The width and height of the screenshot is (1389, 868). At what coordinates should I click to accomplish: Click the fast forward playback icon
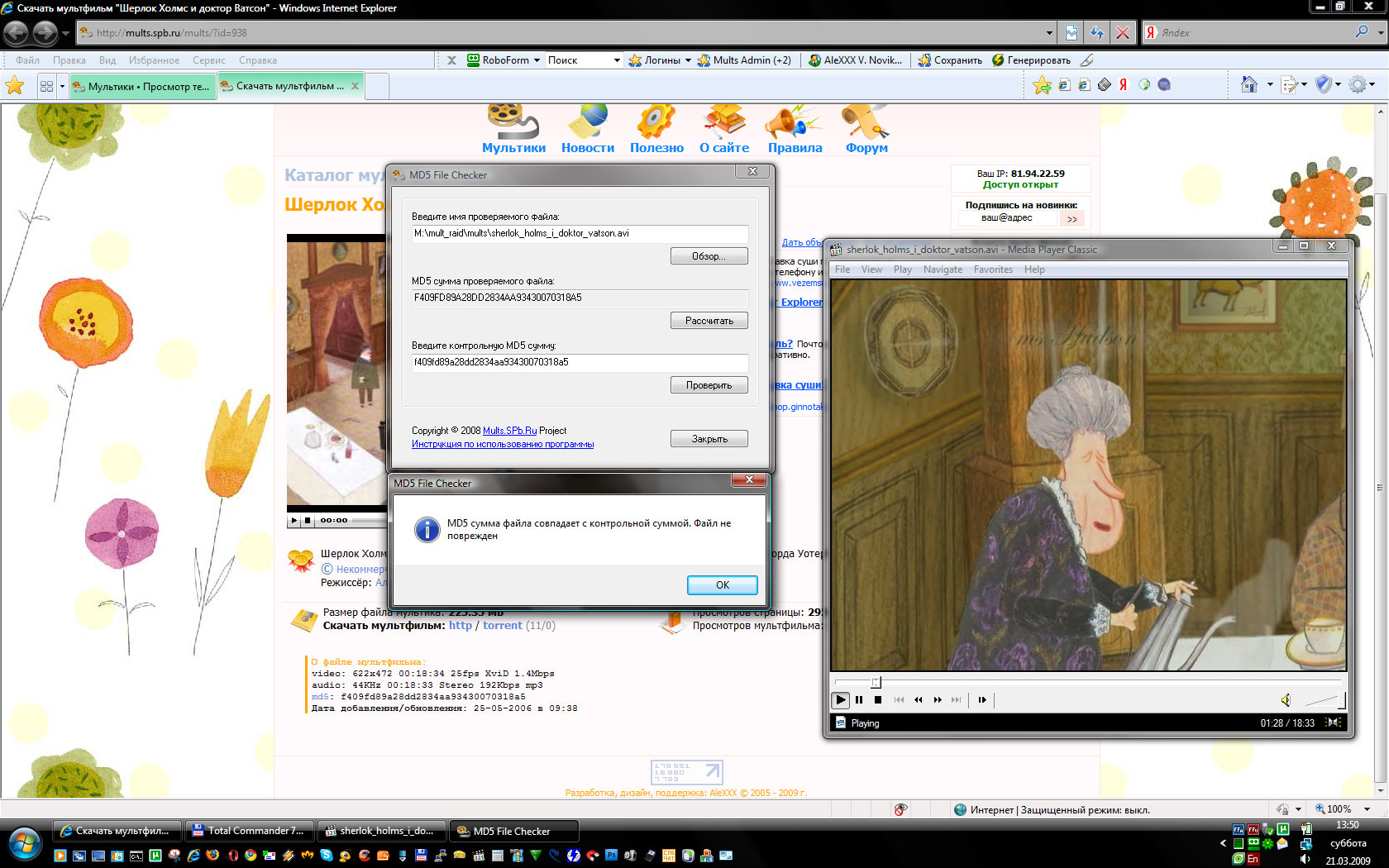(x=938, y=700)
